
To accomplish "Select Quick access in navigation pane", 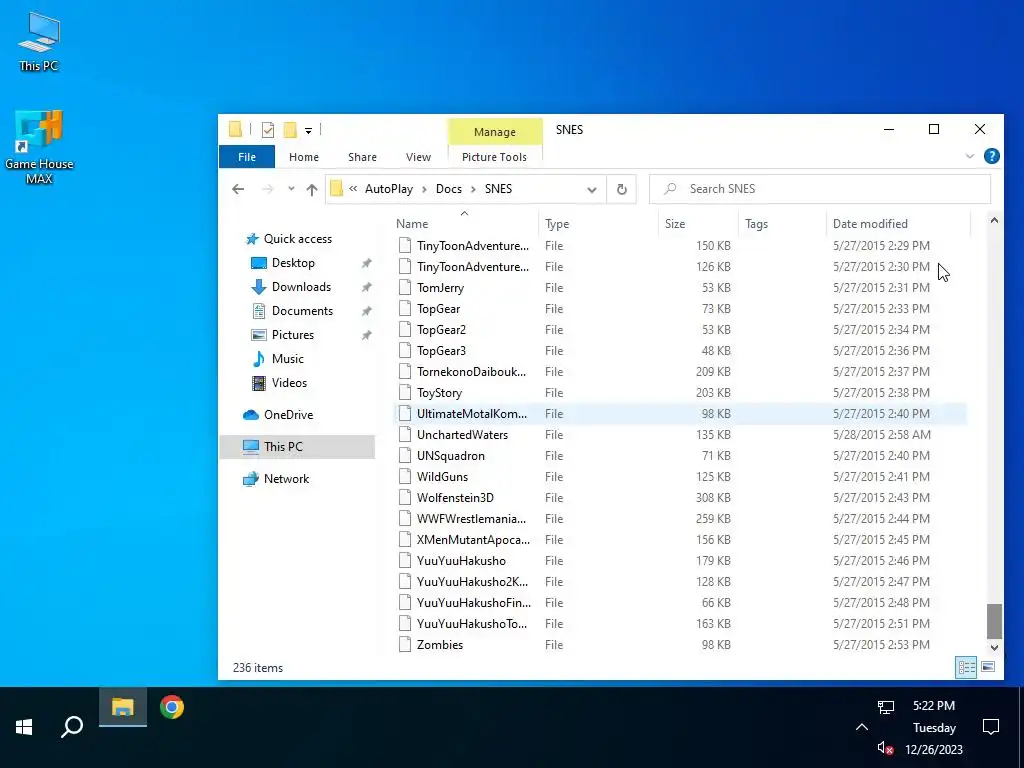I will [297, 239].
